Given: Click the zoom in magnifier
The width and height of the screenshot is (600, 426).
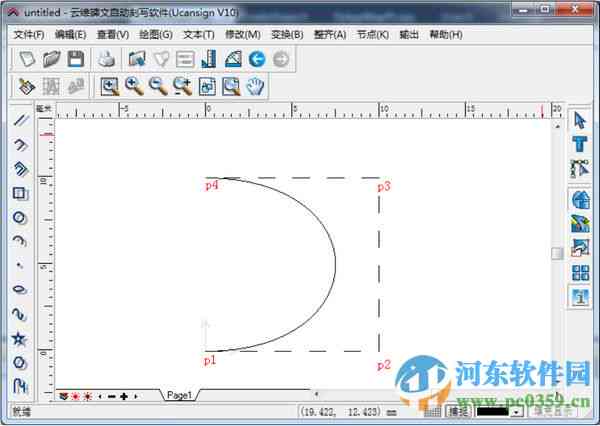Looking at the screenshot, I should (x=134, y=87).
